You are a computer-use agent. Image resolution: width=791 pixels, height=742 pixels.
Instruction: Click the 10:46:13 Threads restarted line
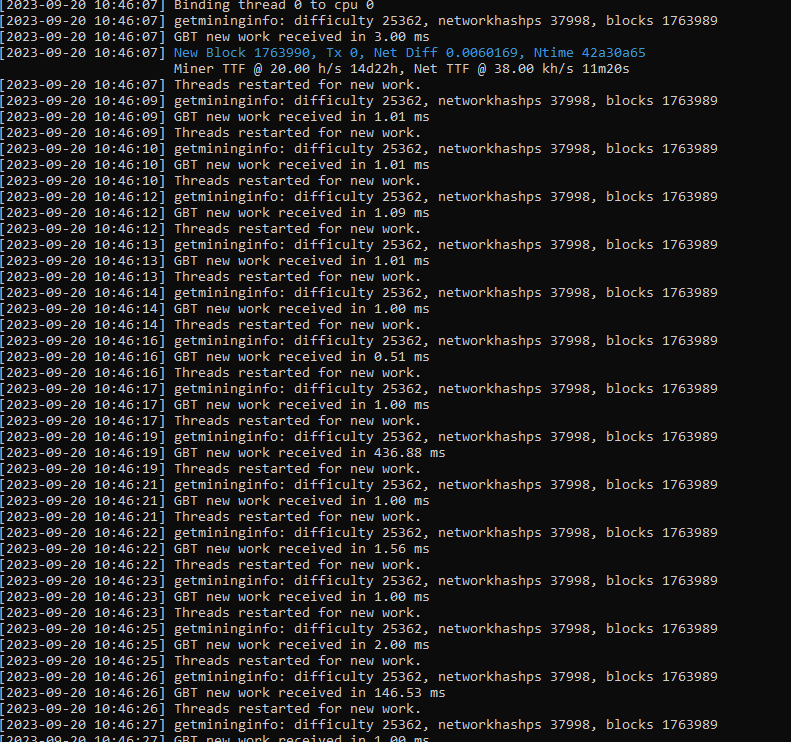click(x=210, y=277)
